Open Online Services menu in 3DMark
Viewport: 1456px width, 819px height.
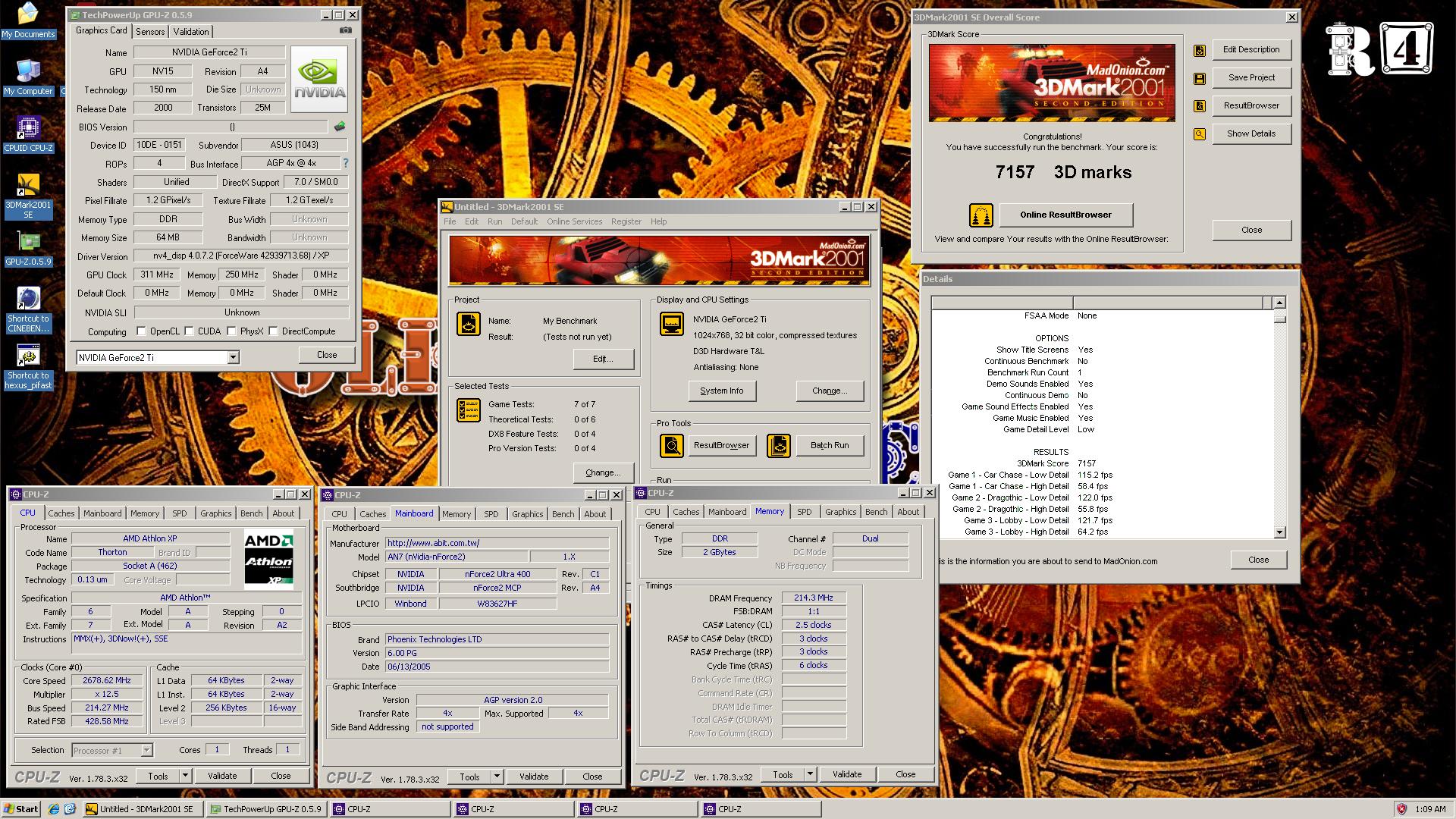[574, 221]
